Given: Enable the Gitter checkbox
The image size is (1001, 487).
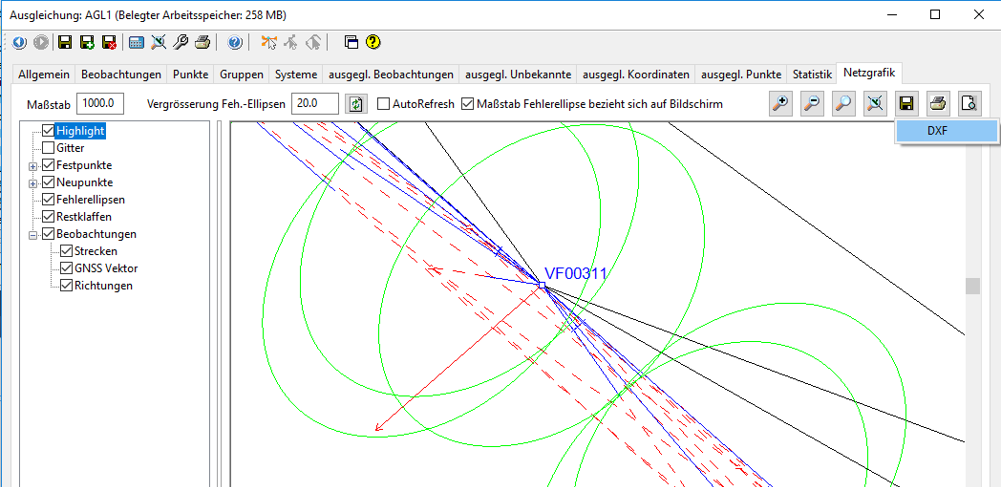Looking at the screenshot, I should (x=48, y=148).
